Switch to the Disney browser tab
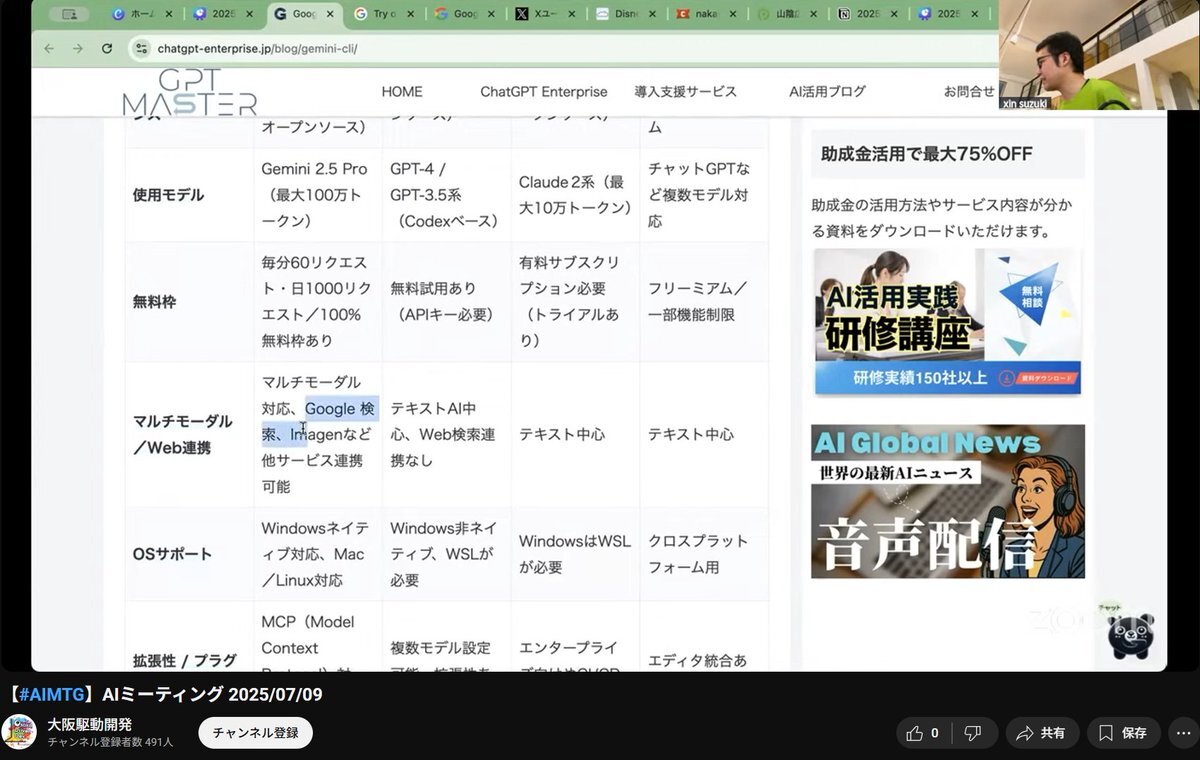Viewport: 1200px width, 760px height. point(625,14)
